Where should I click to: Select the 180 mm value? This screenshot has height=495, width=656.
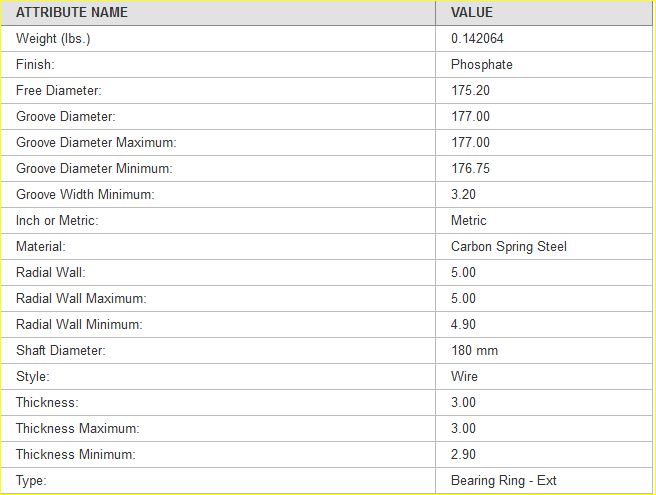[x=474, y=350]
